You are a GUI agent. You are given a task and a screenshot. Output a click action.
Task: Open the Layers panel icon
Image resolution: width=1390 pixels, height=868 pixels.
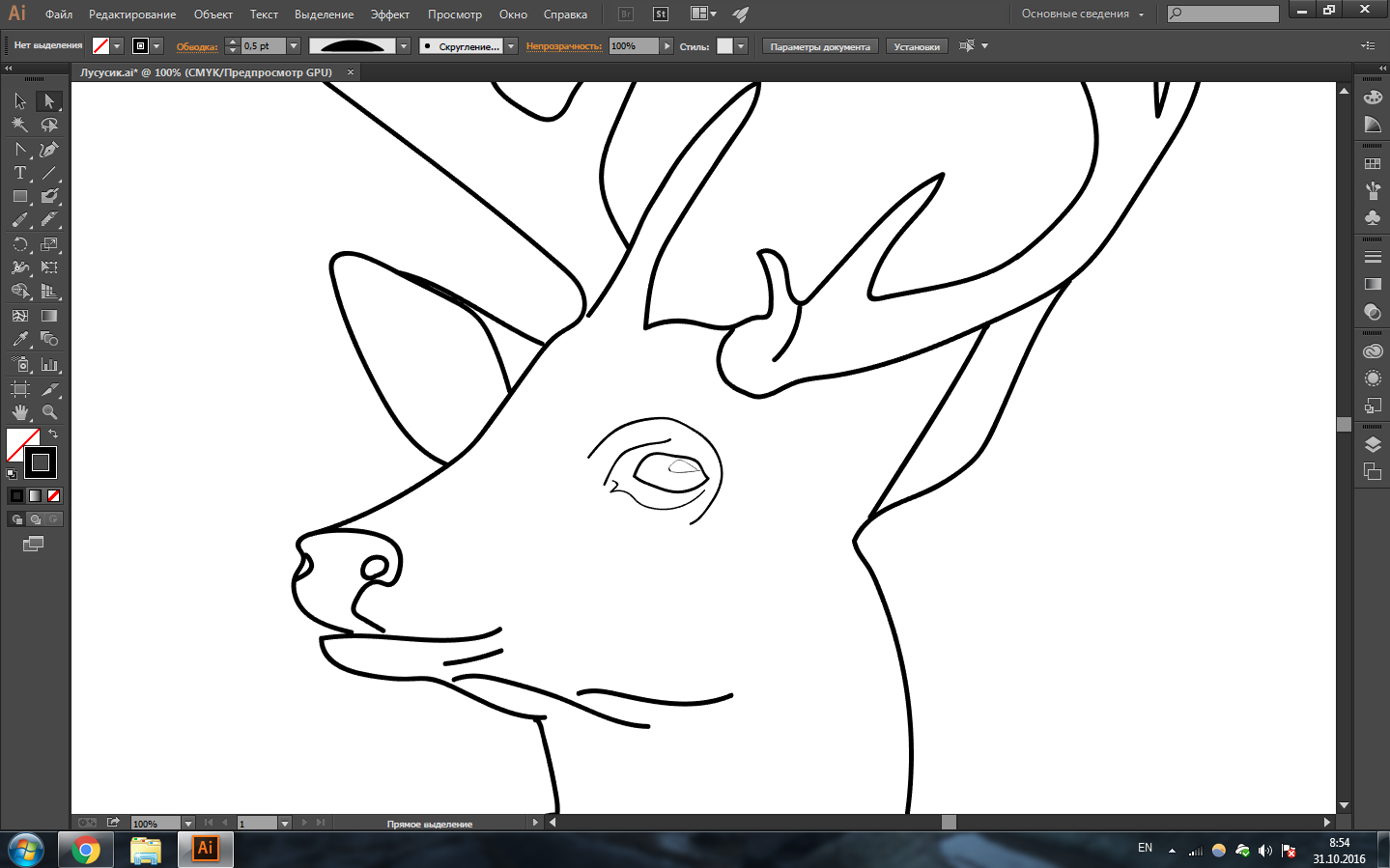pyautogui.click(x=1373, y=444)
